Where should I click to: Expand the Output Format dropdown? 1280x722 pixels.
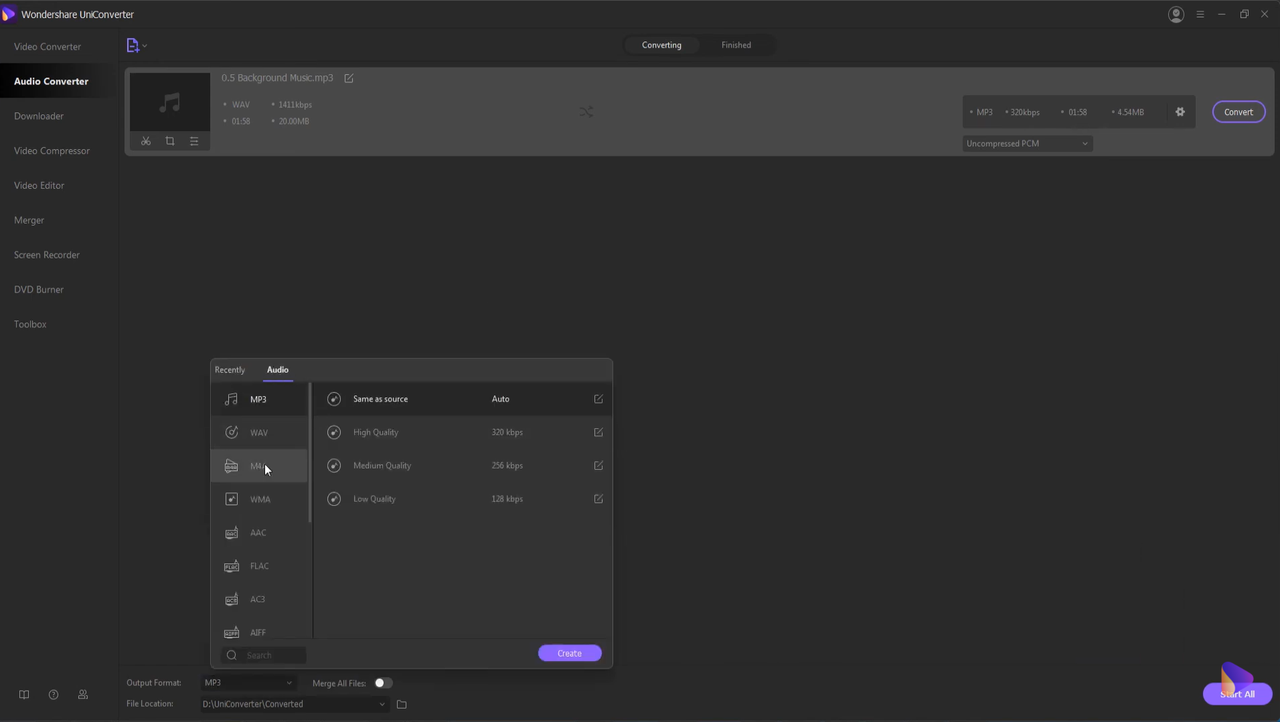coord(247,683)
